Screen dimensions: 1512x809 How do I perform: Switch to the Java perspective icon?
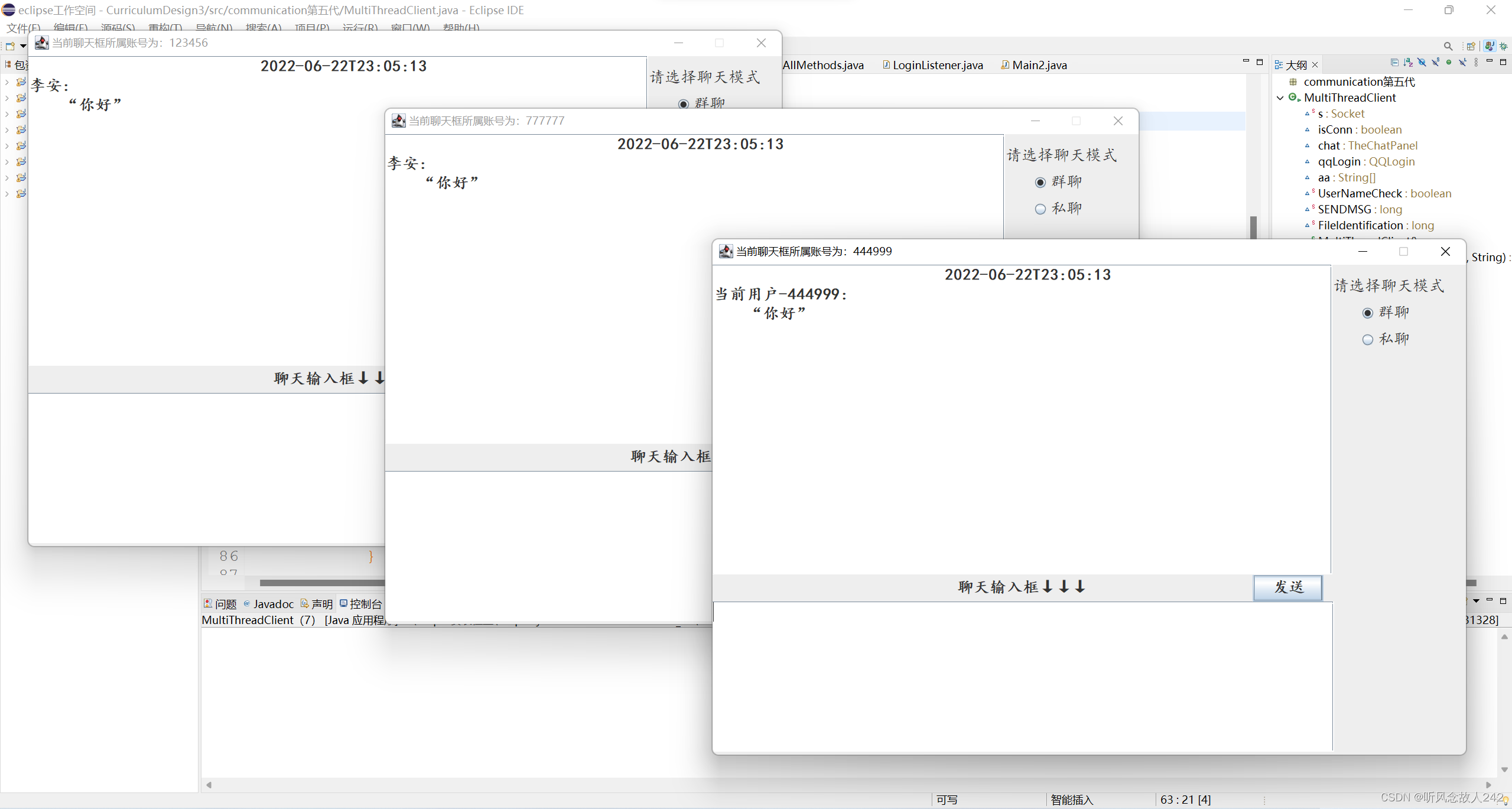click(1489, 46)
